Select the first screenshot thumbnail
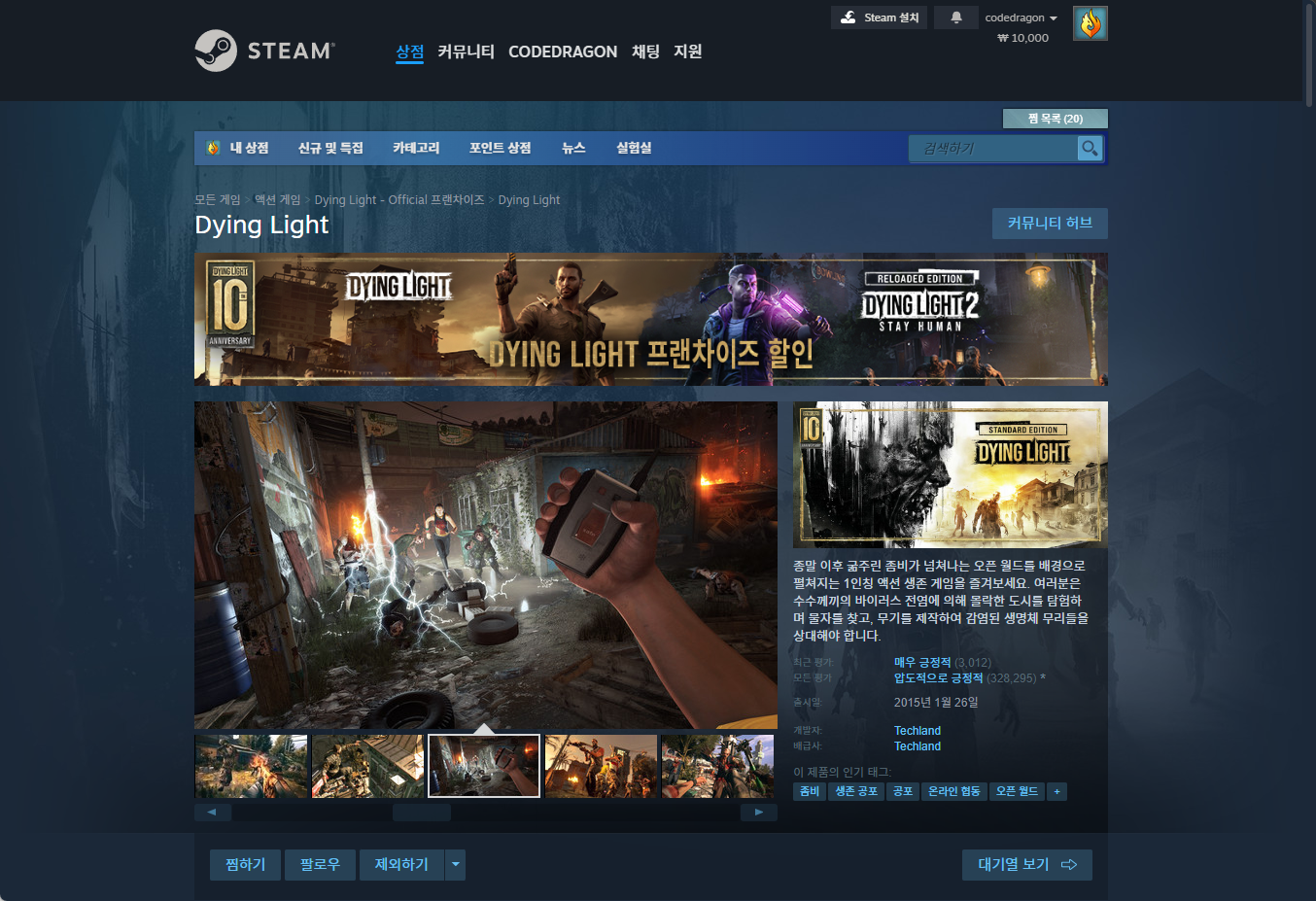This screenshot has height=901, width=1316. (x=251, y=766)
